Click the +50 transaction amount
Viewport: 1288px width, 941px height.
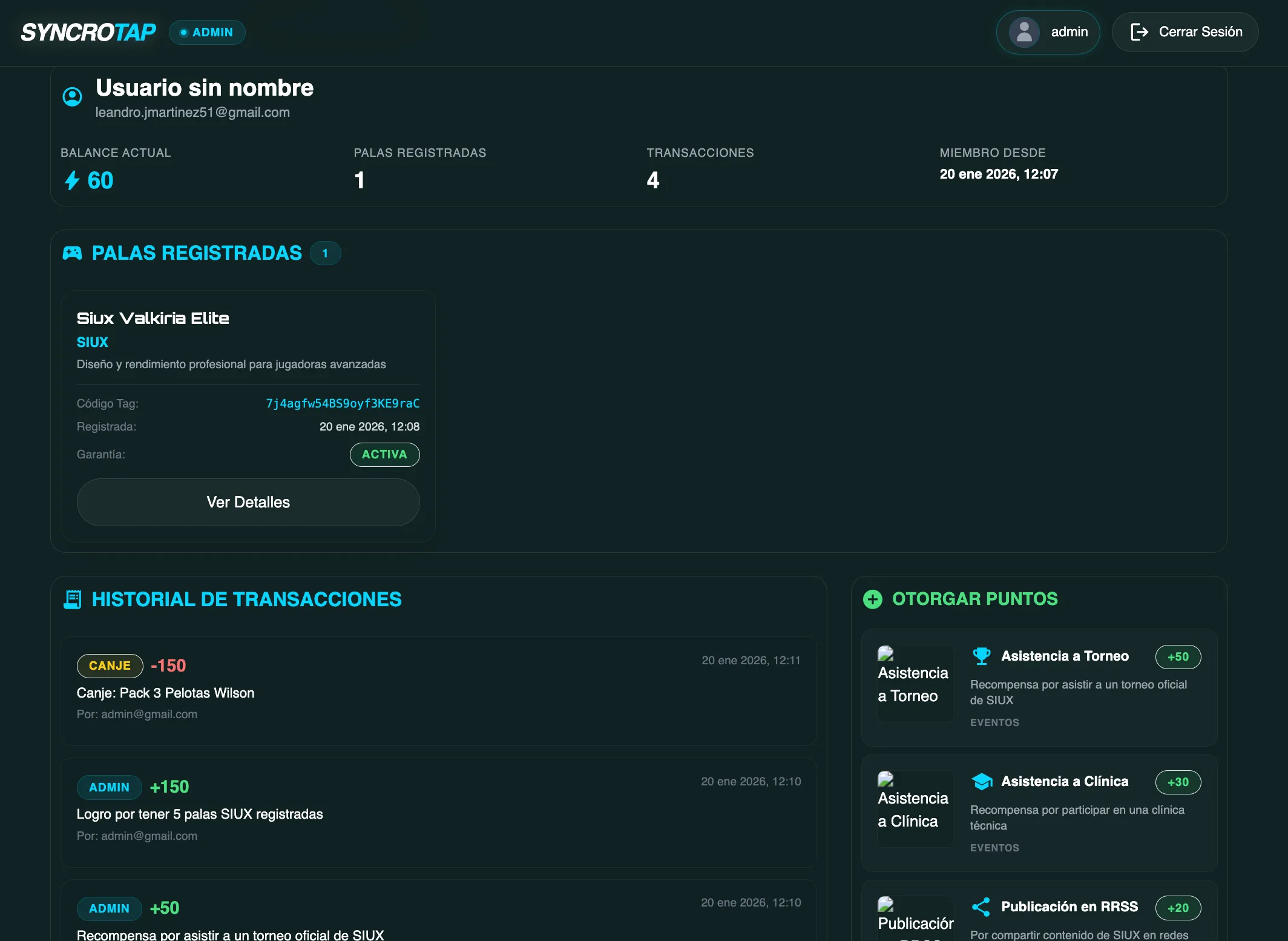click(x=165, y=908)
